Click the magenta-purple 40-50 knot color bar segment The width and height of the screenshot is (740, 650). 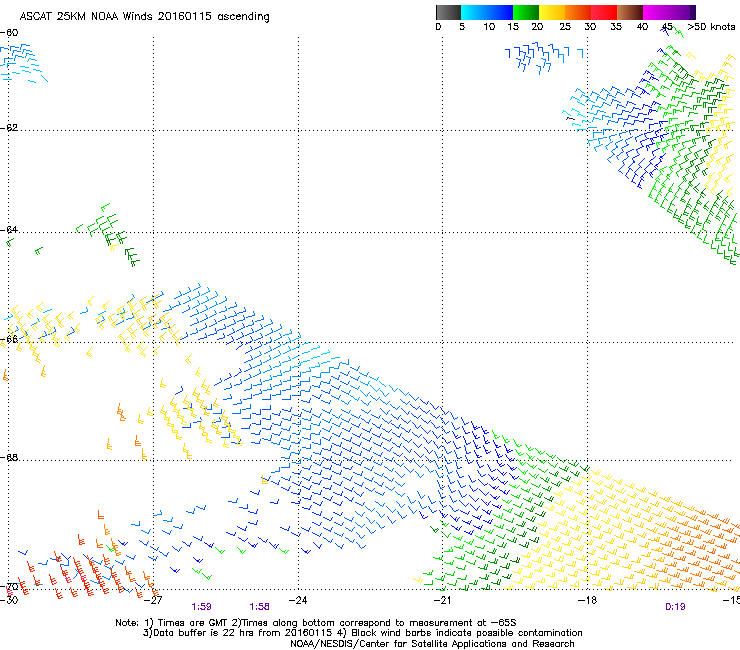pyautogui.click(x=669, y=12)
